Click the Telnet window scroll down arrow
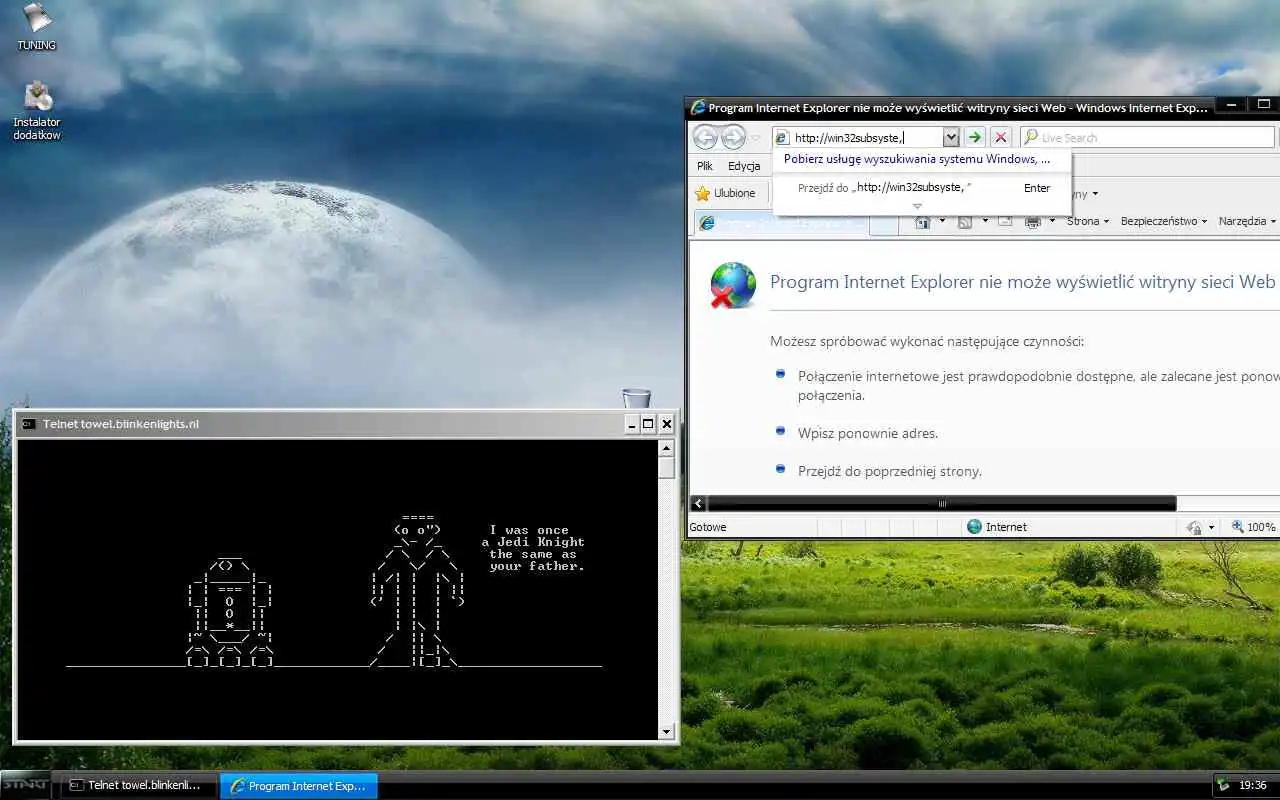1280x800 pixels. click(x=667, y=732)
